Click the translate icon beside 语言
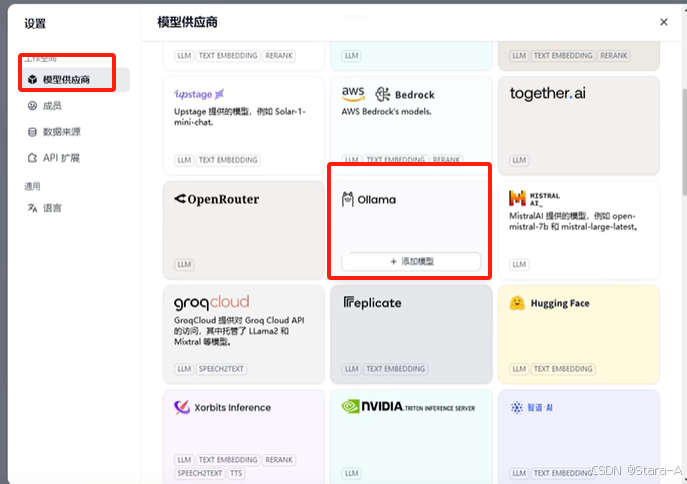 [x=32, y=208]
